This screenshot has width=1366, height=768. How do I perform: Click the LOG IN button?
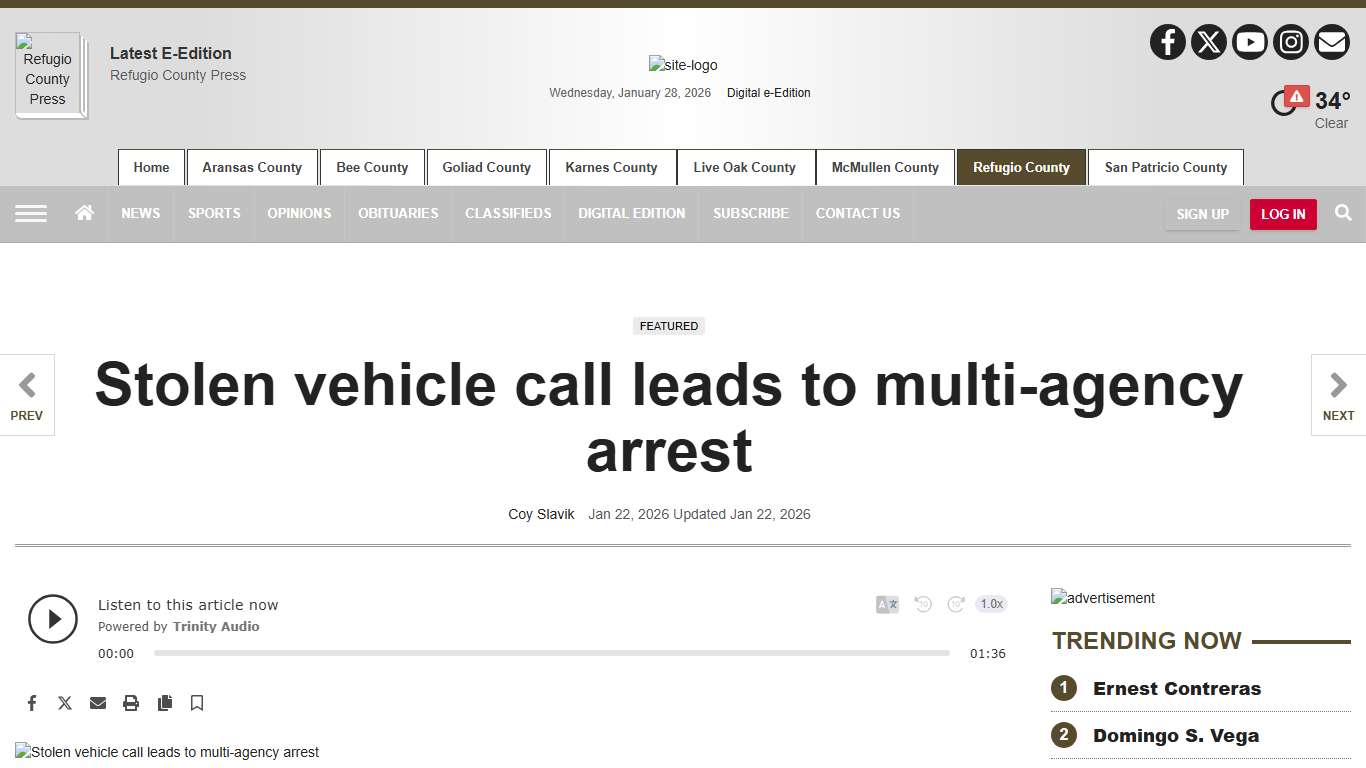(x=1283, y=214)
